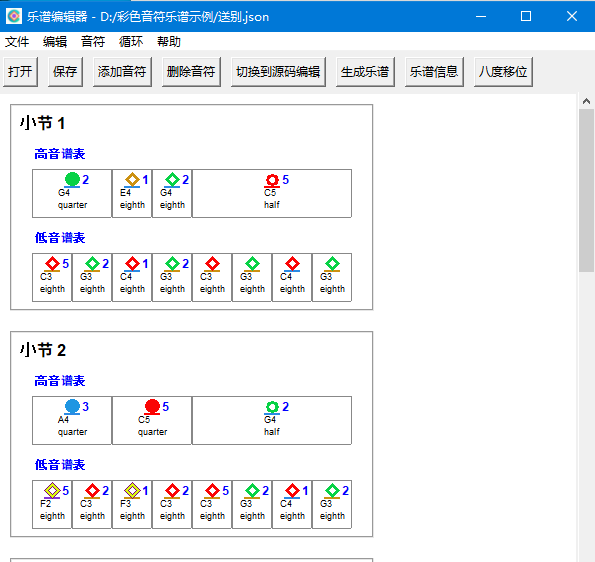Open the 编辑 menu

click(x=55, y=41)
